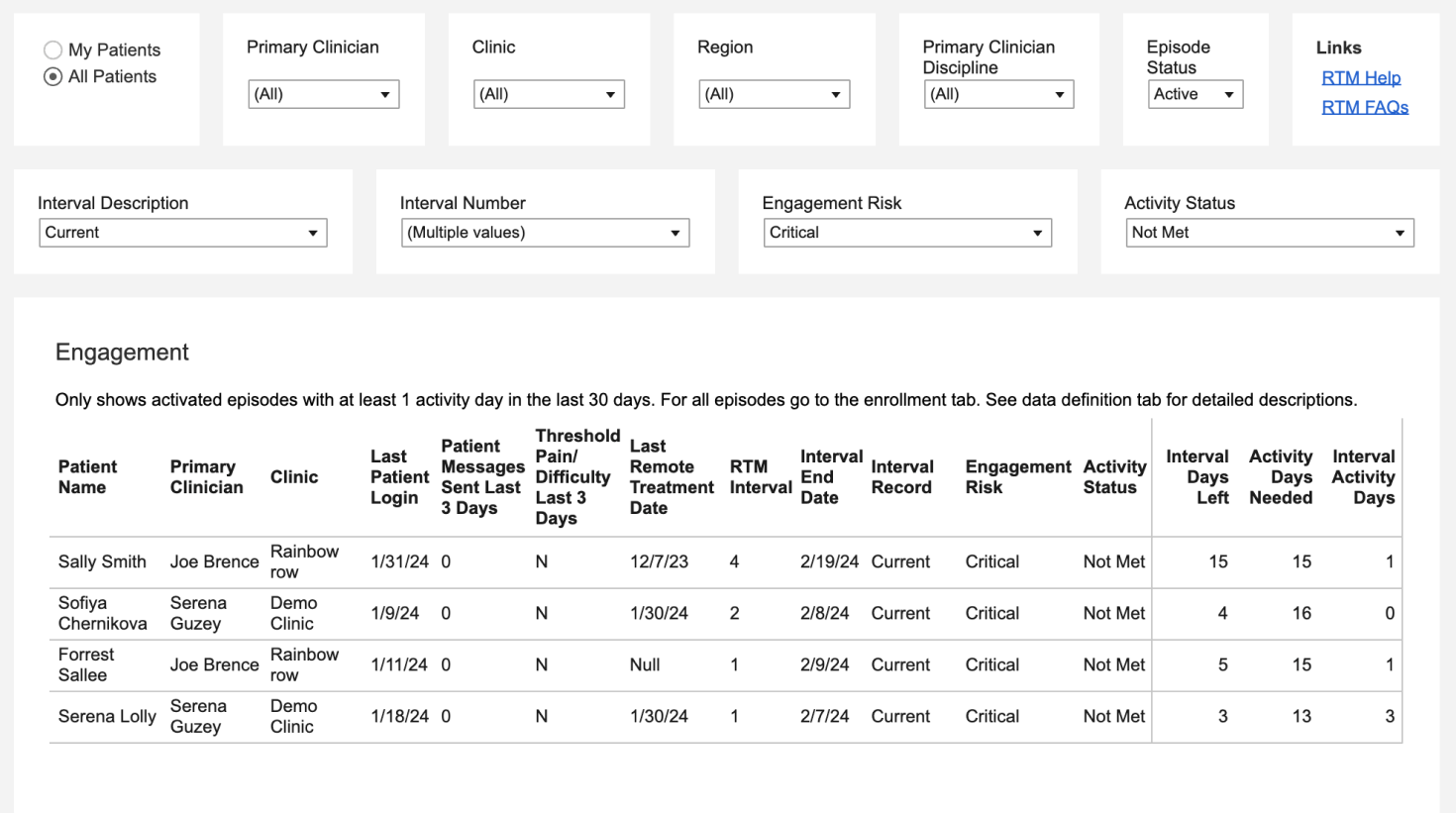Select patient Serena Lolly in the table
Image resolution: width=1456 pixels, height=813 pixels.
point(107,716)
